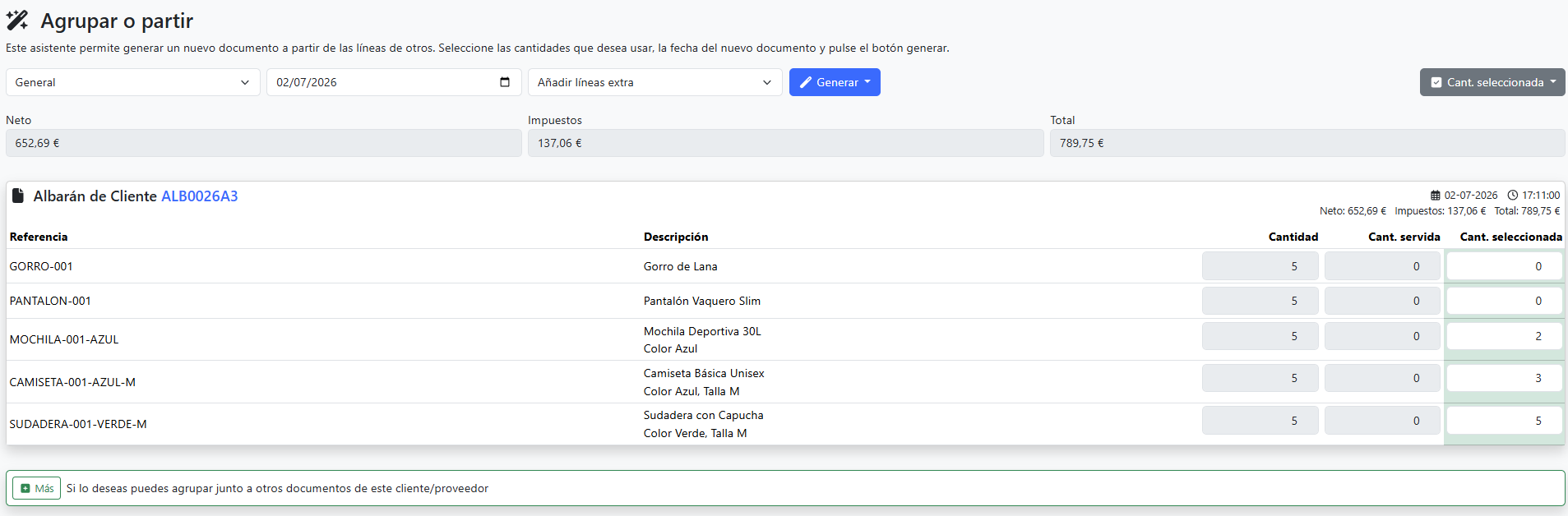Open the calendar picker icon in date field
1568x516 pixels.
505,82
